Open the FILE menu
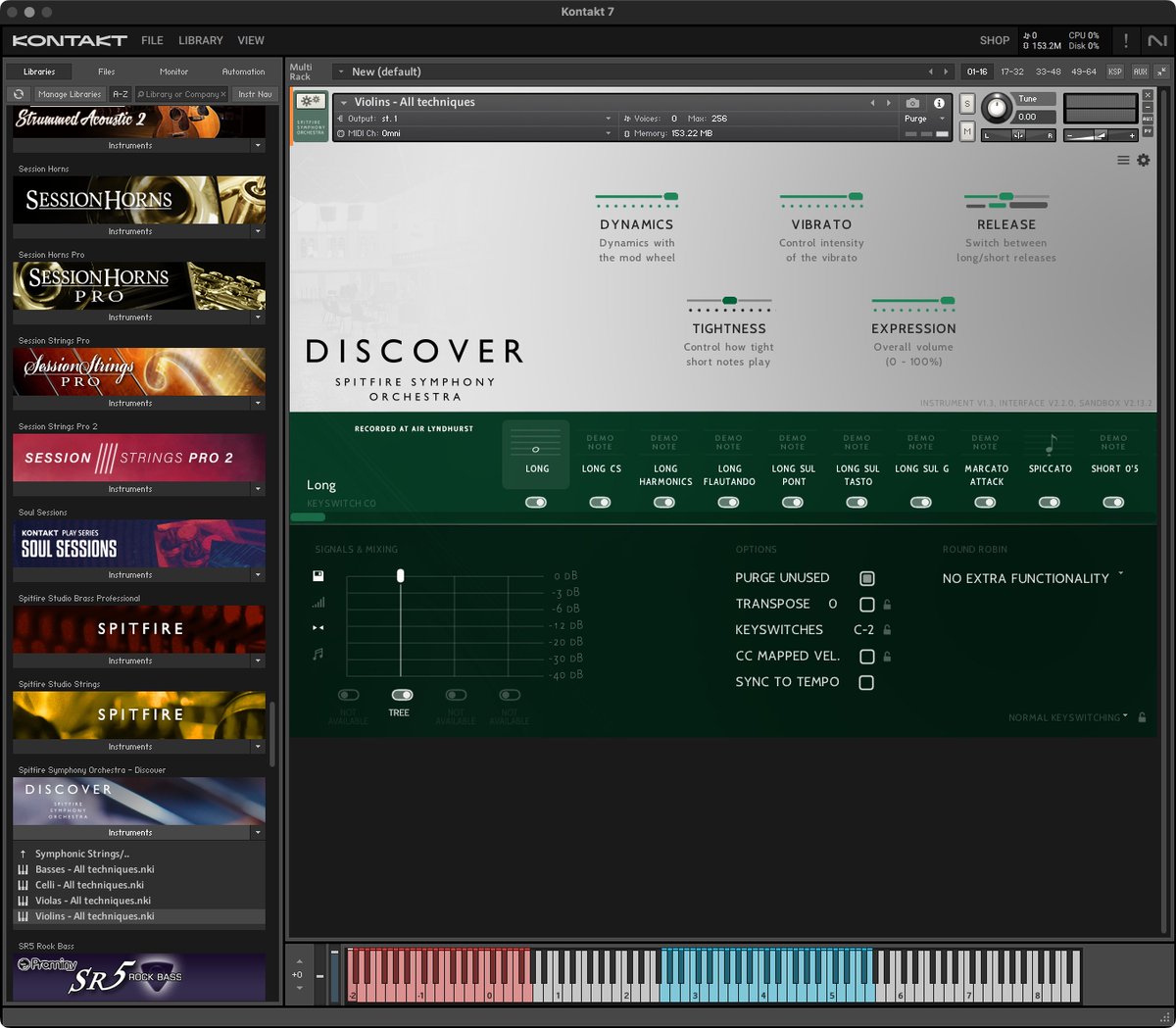This screenshot has height=1028, width=1176. coord(152,40)
